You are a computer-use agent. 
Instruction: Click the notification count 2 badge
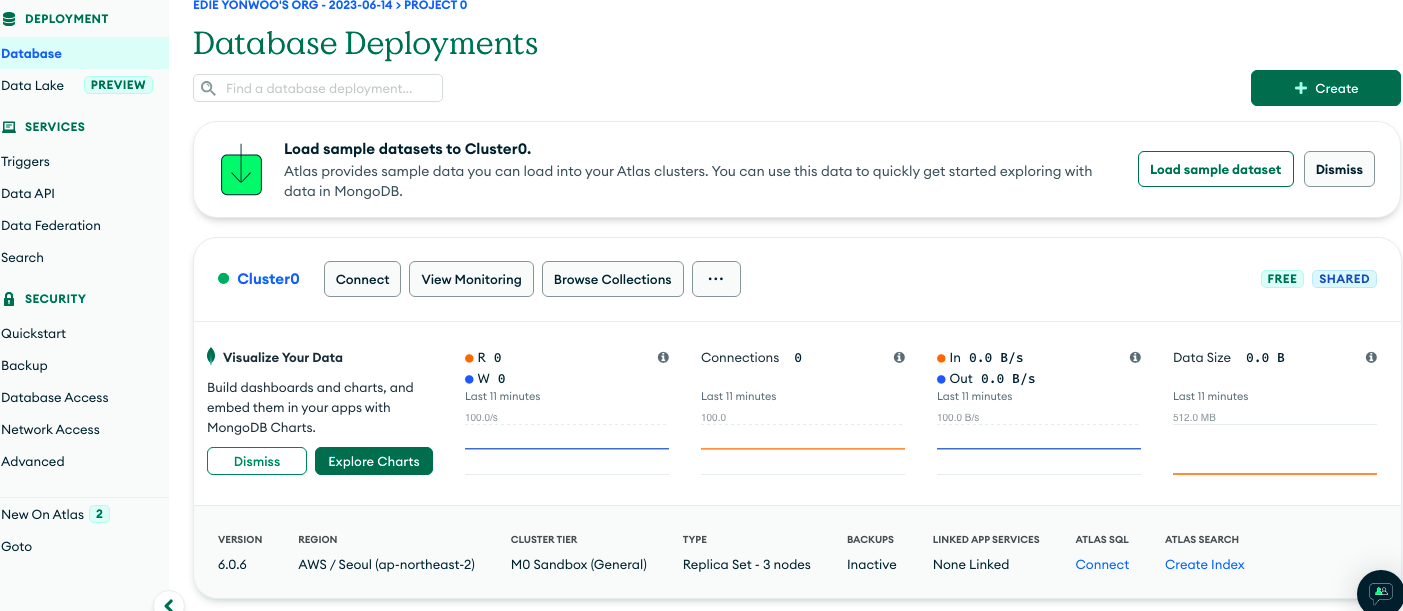click(99, 514)
